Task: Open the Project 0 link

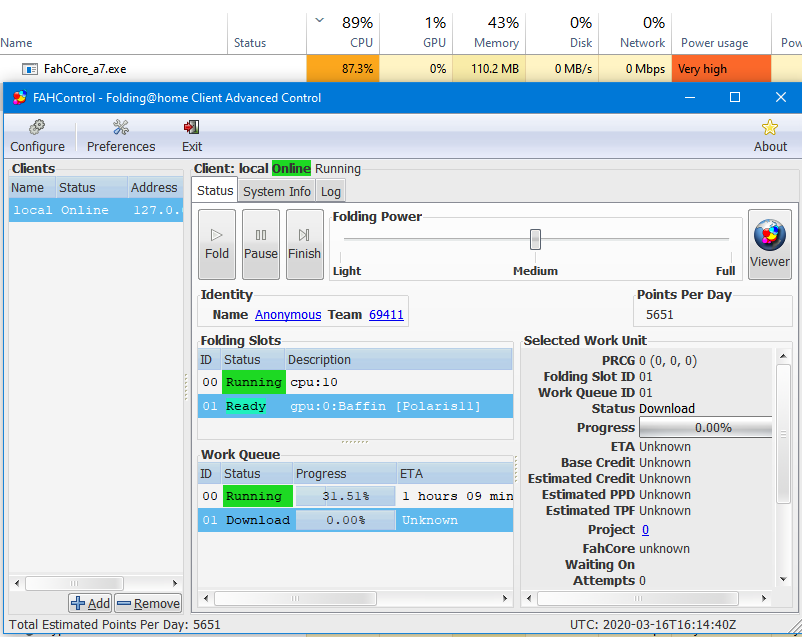Action: (x=645, y=530)
